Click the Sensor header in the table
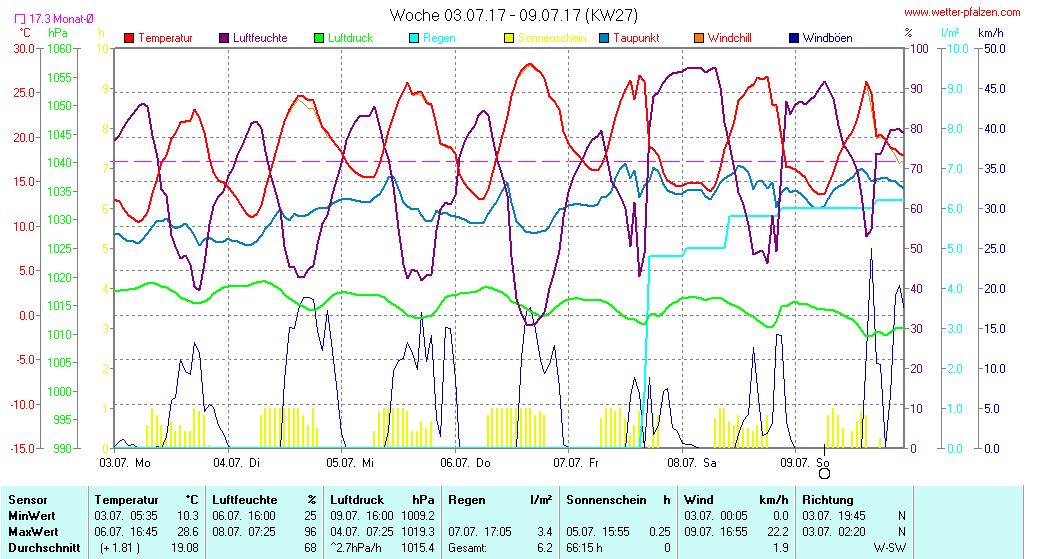The width and height of the screenshot is (1058, 559). tap(28, 500)
